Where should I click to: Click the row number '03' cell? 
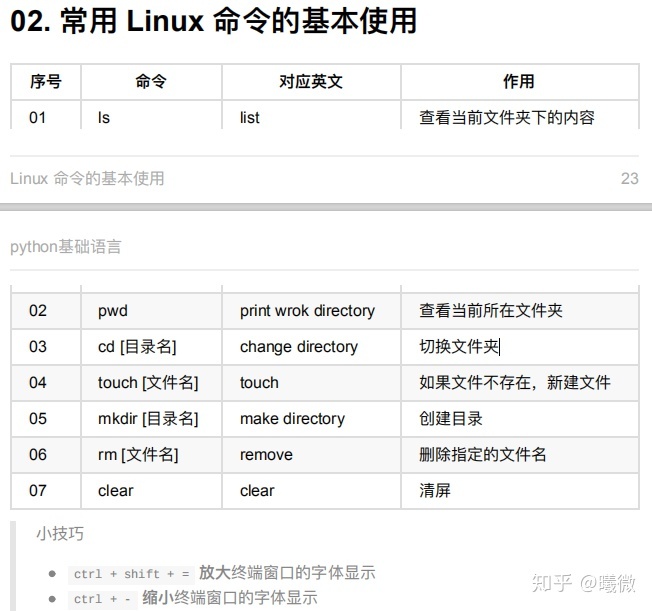pos(46,347)
